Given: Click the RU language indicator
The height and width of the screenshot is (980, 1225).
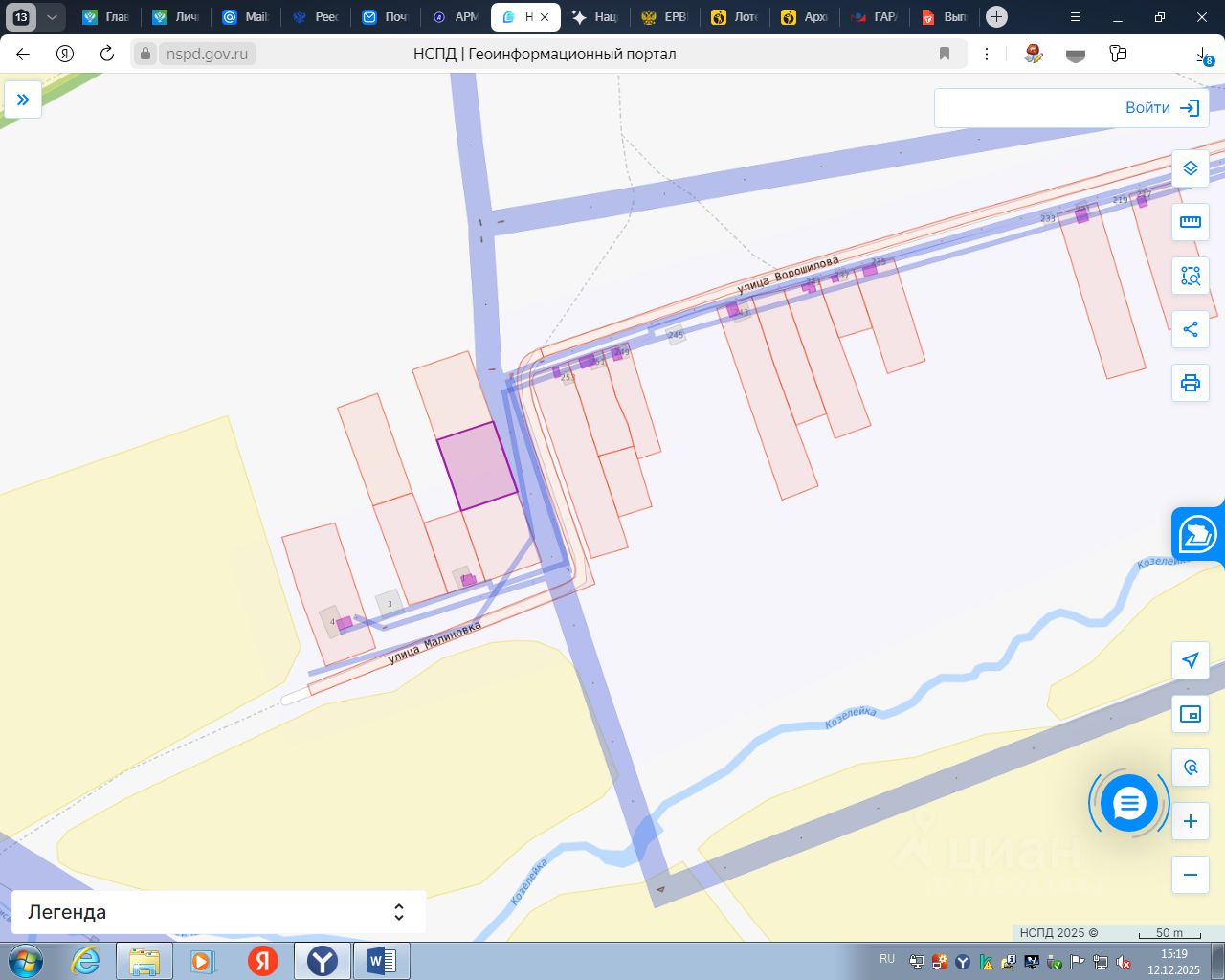Looking at the screenshot, I should tap(887, 959).
